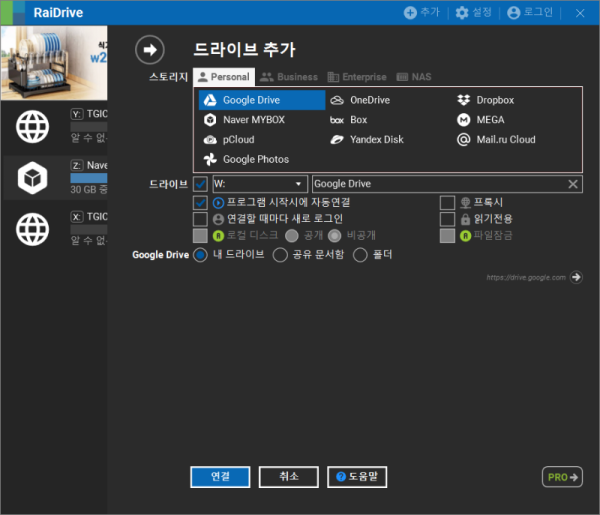The height and width of the screenshot is (515, 600).
Task: Open the https://drive.google.com link
Action: [526, 277]
